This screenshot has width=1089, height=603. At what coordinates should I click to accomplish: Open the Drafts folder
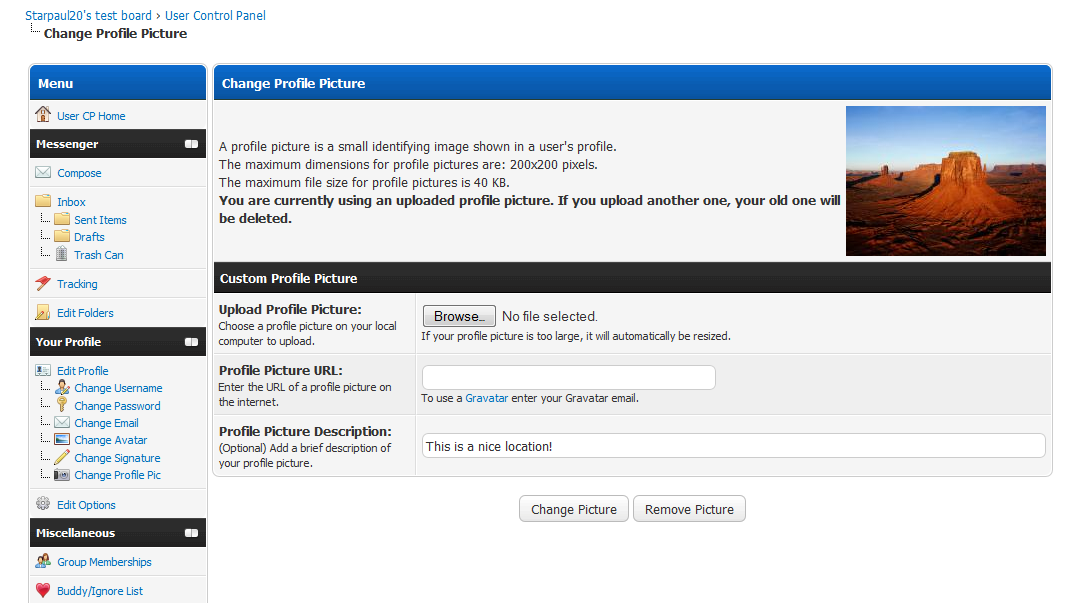pyautogui.click(x=89, y=237)
